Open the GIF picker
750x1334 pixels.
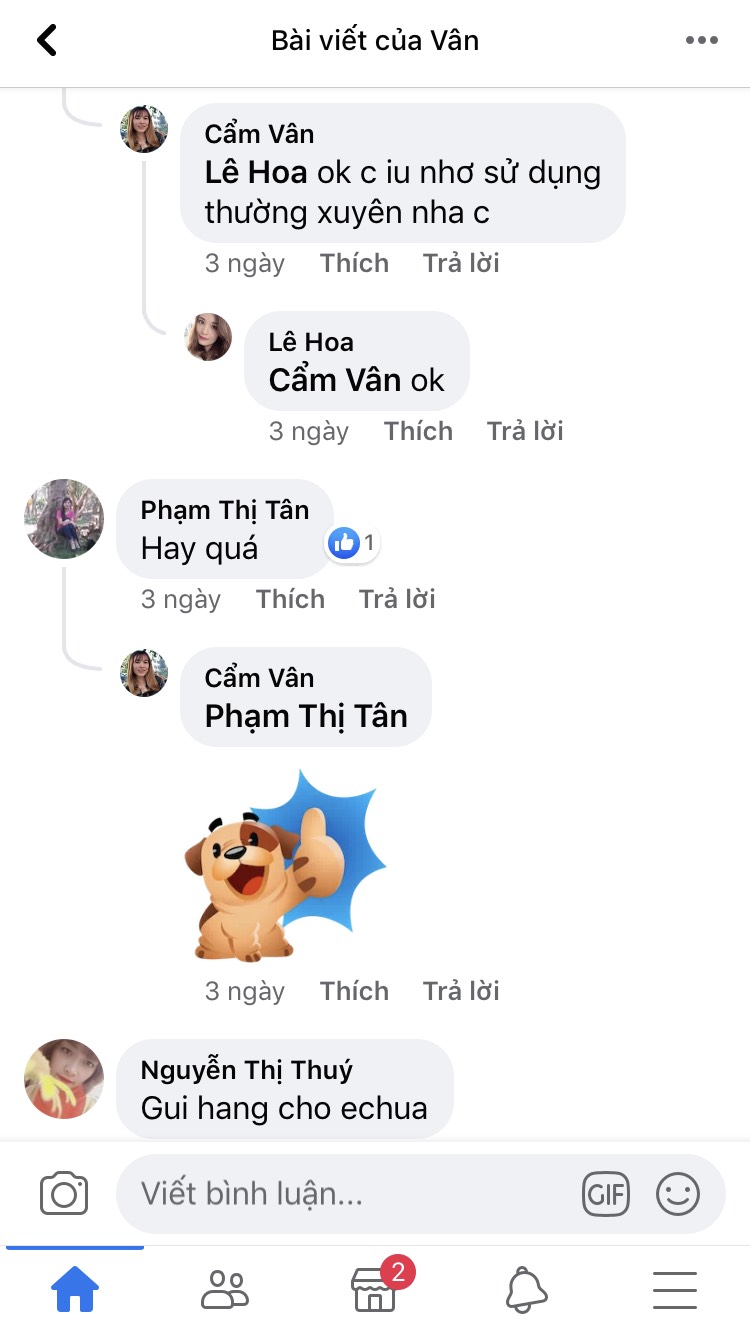tap(606, 1194)
